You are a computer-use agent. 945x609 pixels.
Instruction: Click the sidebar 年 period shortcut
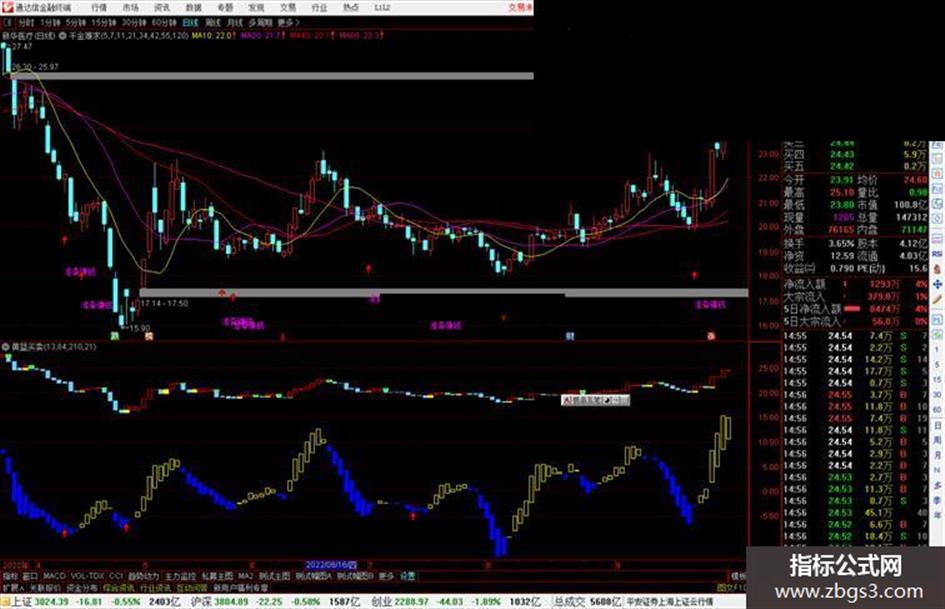(x=937, y=516)
